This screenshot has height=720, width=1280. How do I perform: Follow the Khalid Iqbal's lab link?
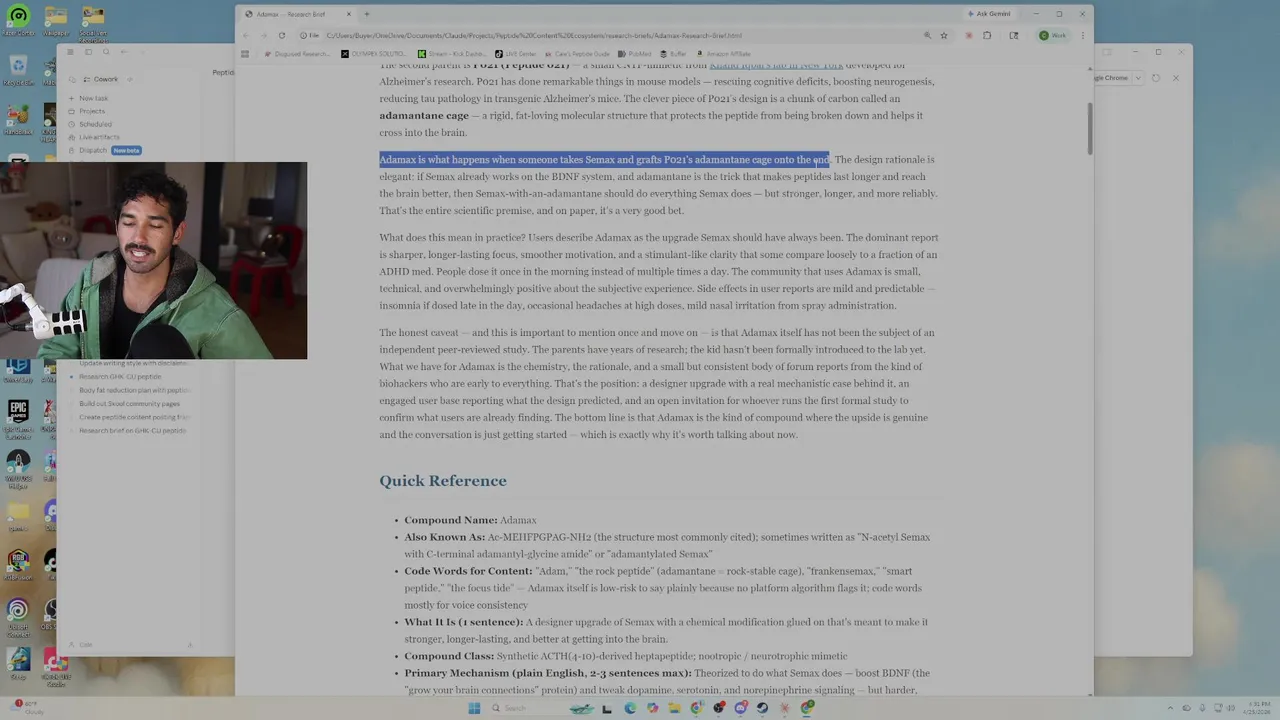point(776,65)
